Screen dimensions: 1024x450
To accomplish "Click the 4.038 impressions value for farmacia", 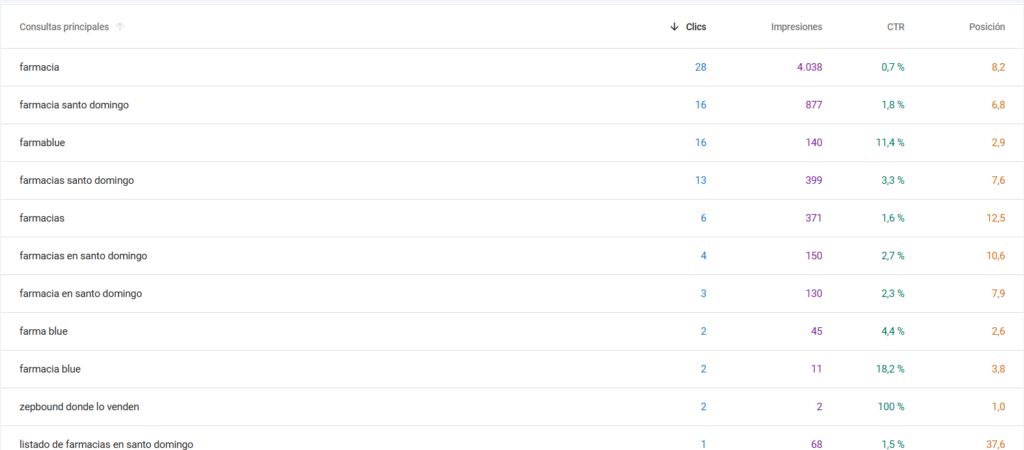I will 809,67.
